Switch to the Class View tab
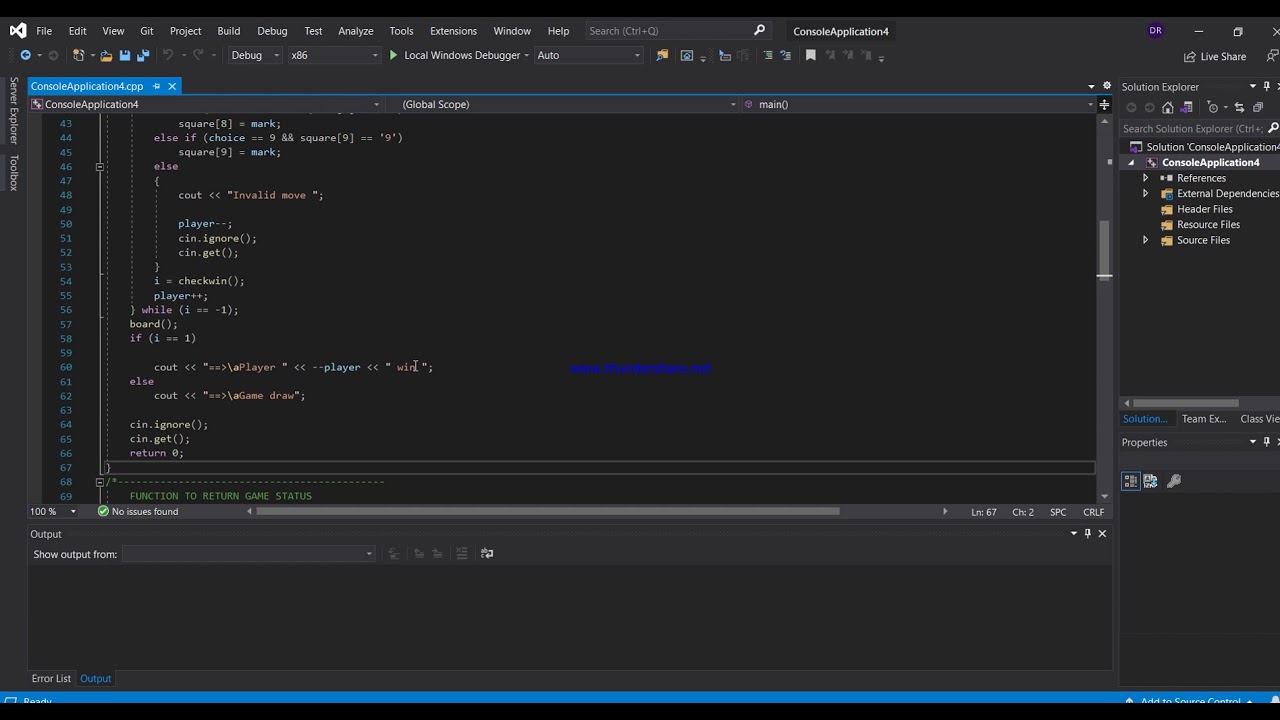1280x720 pixels. point(1258,419)
